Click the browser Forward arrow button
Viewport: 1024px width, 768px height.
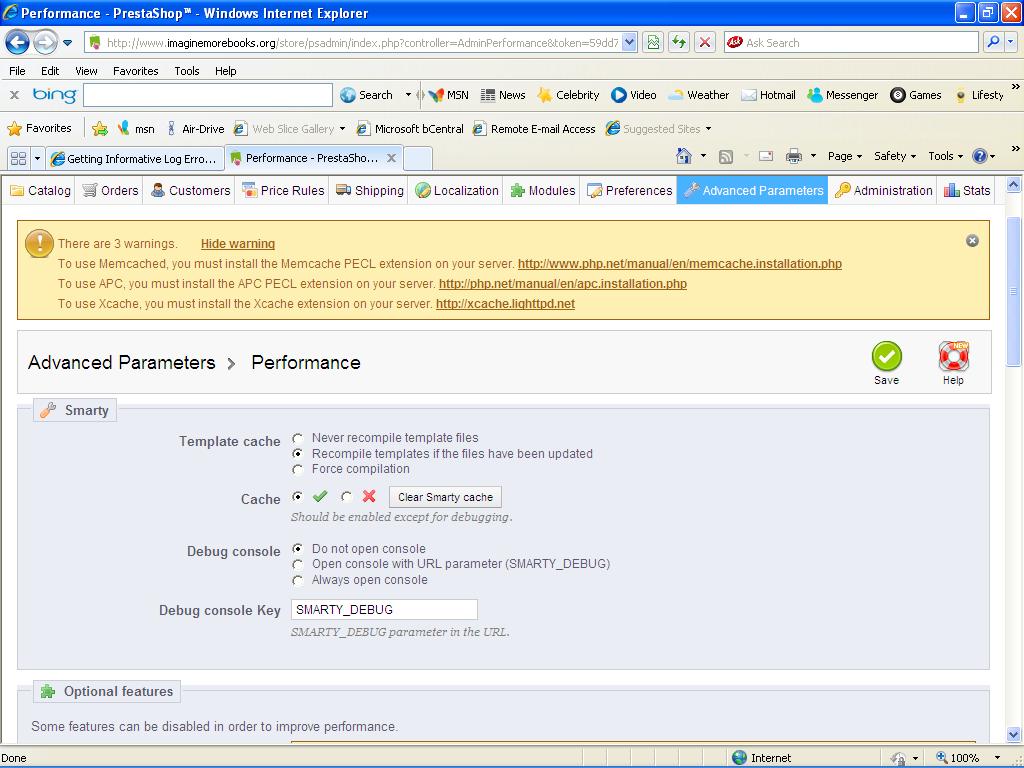pos(45,43)
